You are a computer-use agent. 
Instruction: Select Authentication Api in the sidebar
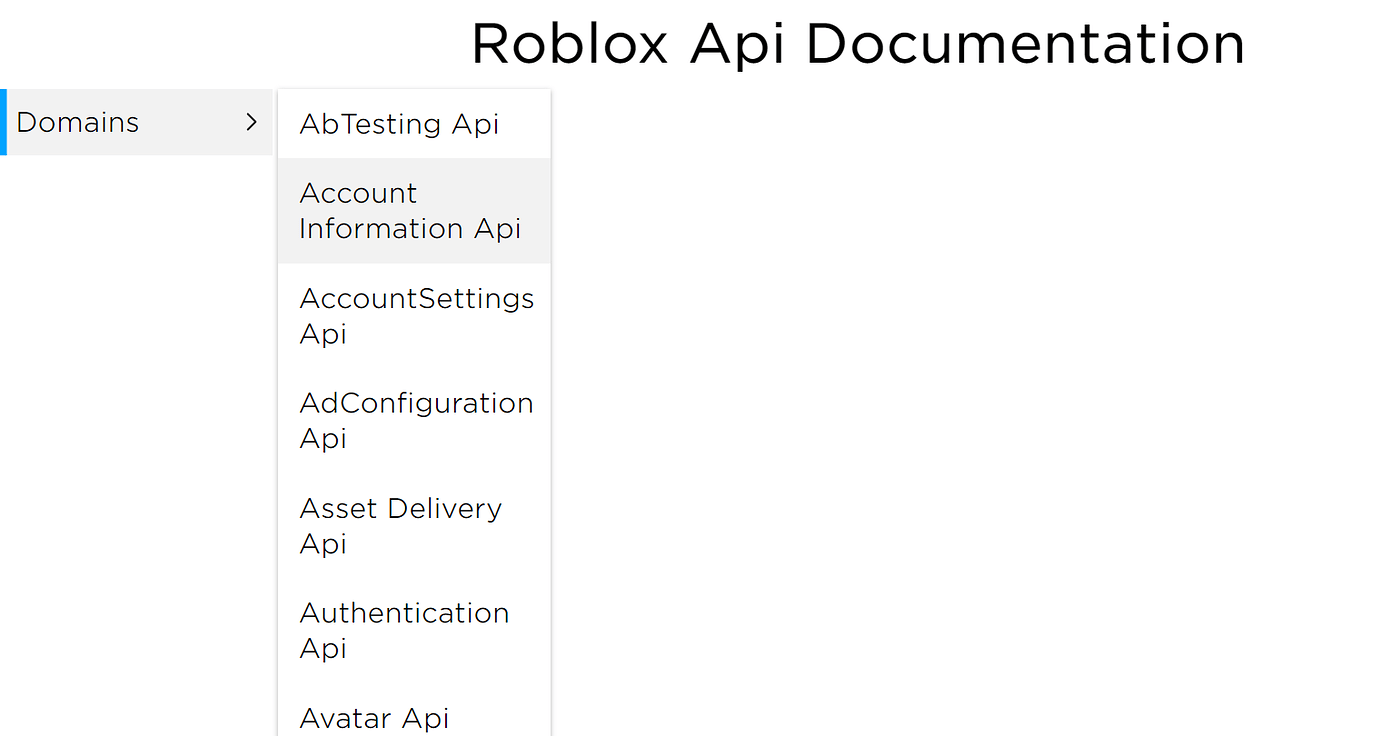coord(404,630)
